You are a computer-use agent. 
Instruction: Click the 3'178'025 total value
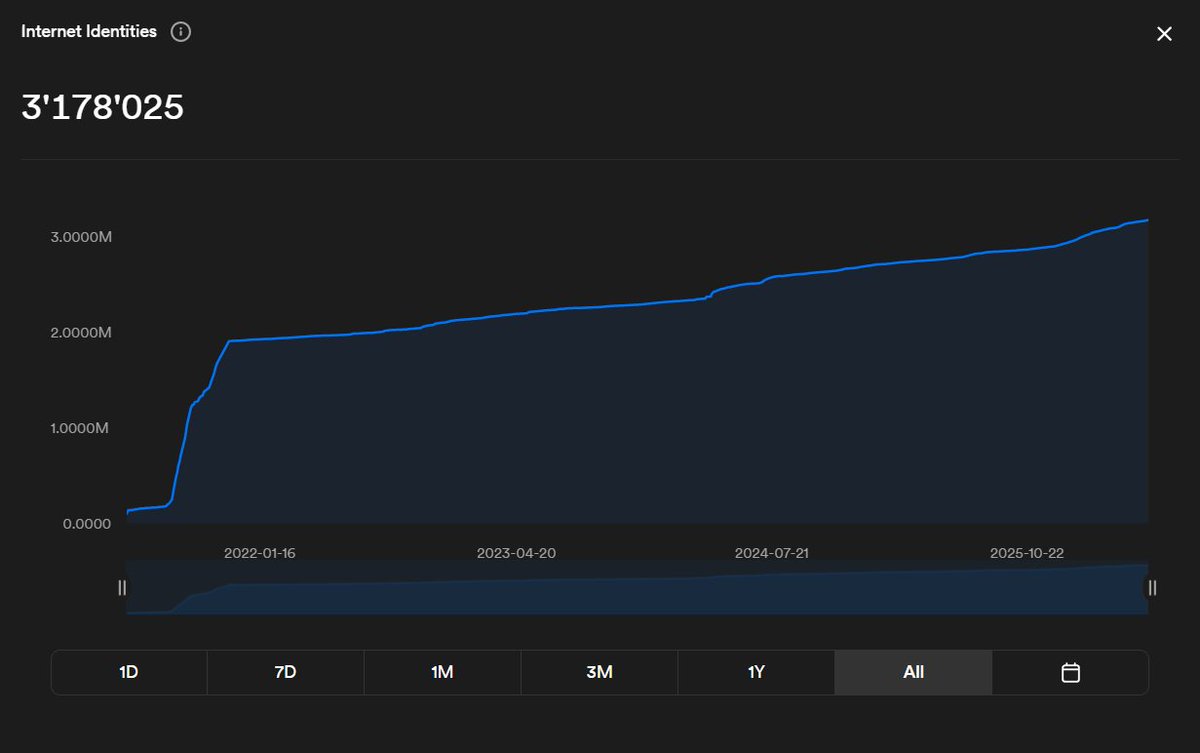(x=103, y=107)
